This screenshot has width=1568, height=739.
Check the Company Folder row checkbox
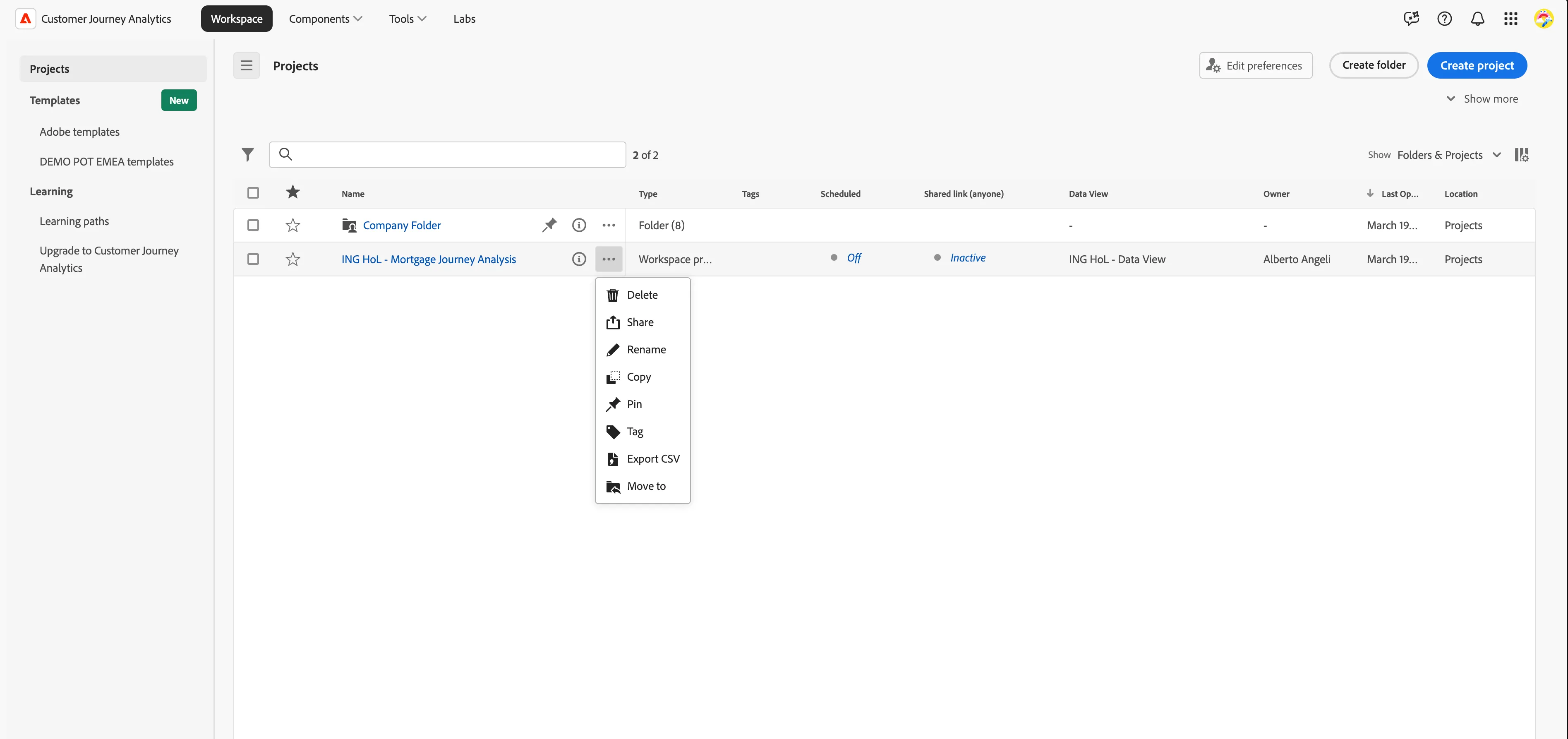pos(253,225)
